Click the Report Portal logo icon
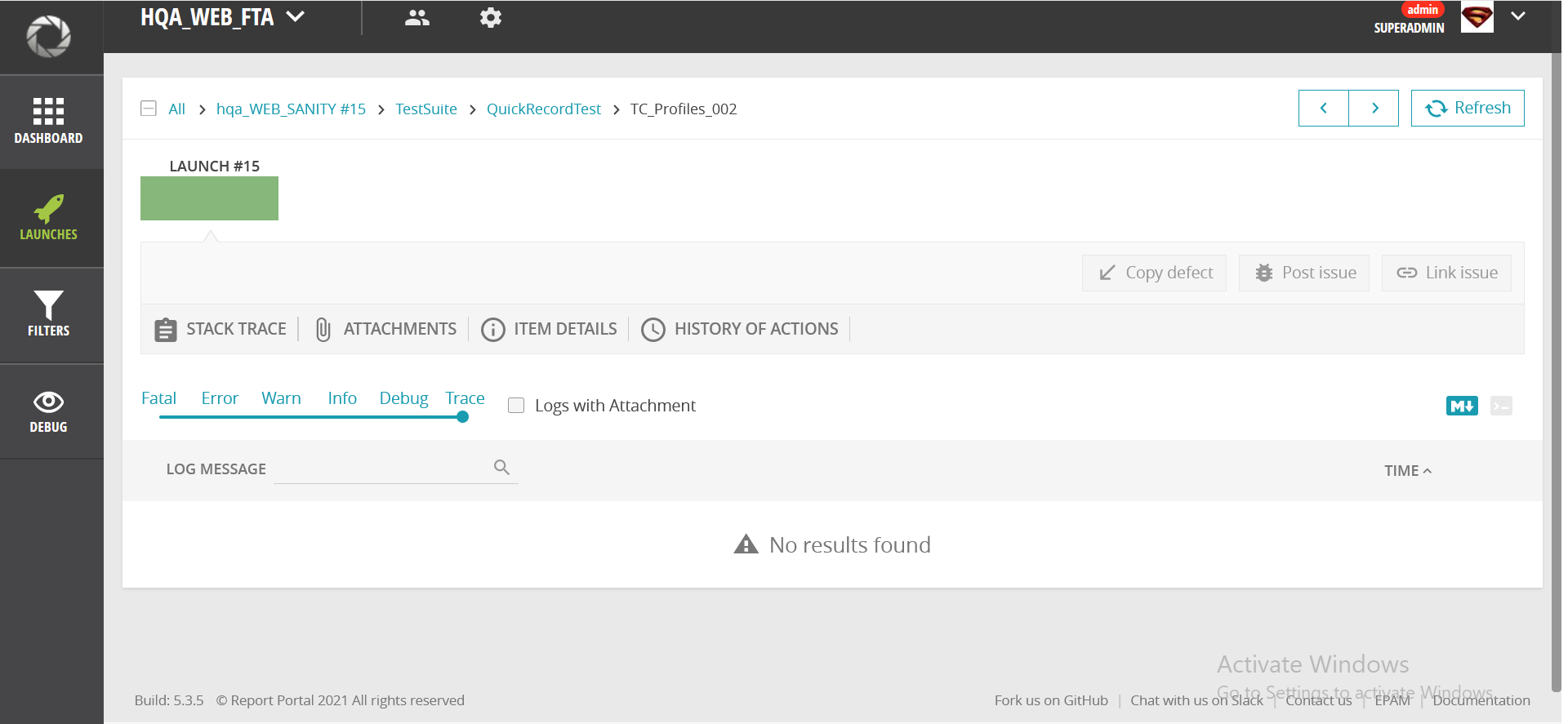Image resolution: width=1568 pixels, height=724 pixels. [x=48, y=36]
